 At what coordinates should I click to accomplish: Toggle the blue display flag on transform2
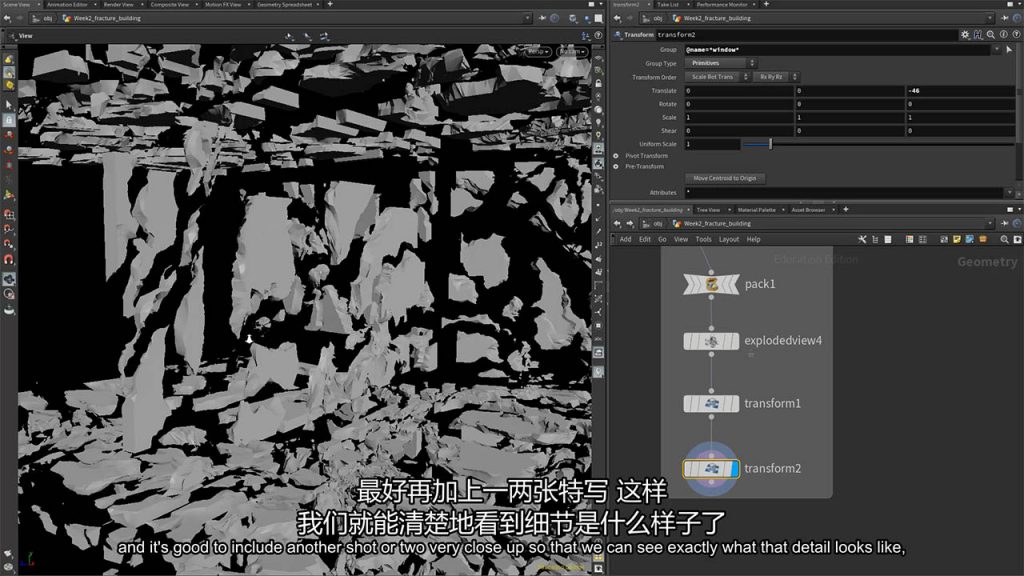[x=732, y=468]
